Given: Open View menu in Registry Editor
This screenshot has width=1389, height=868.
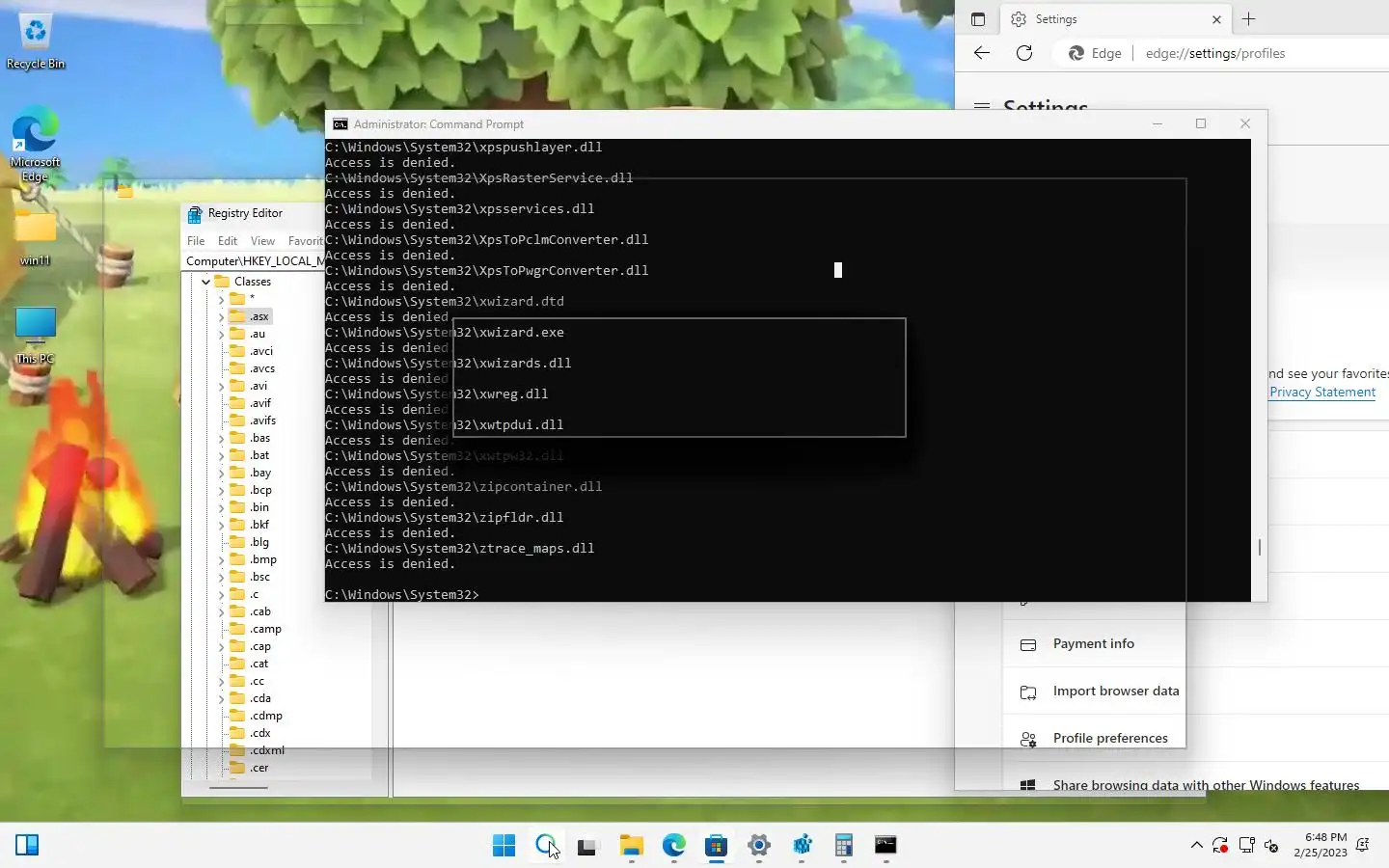Looking at the screenshot, I should pos(262,241).
